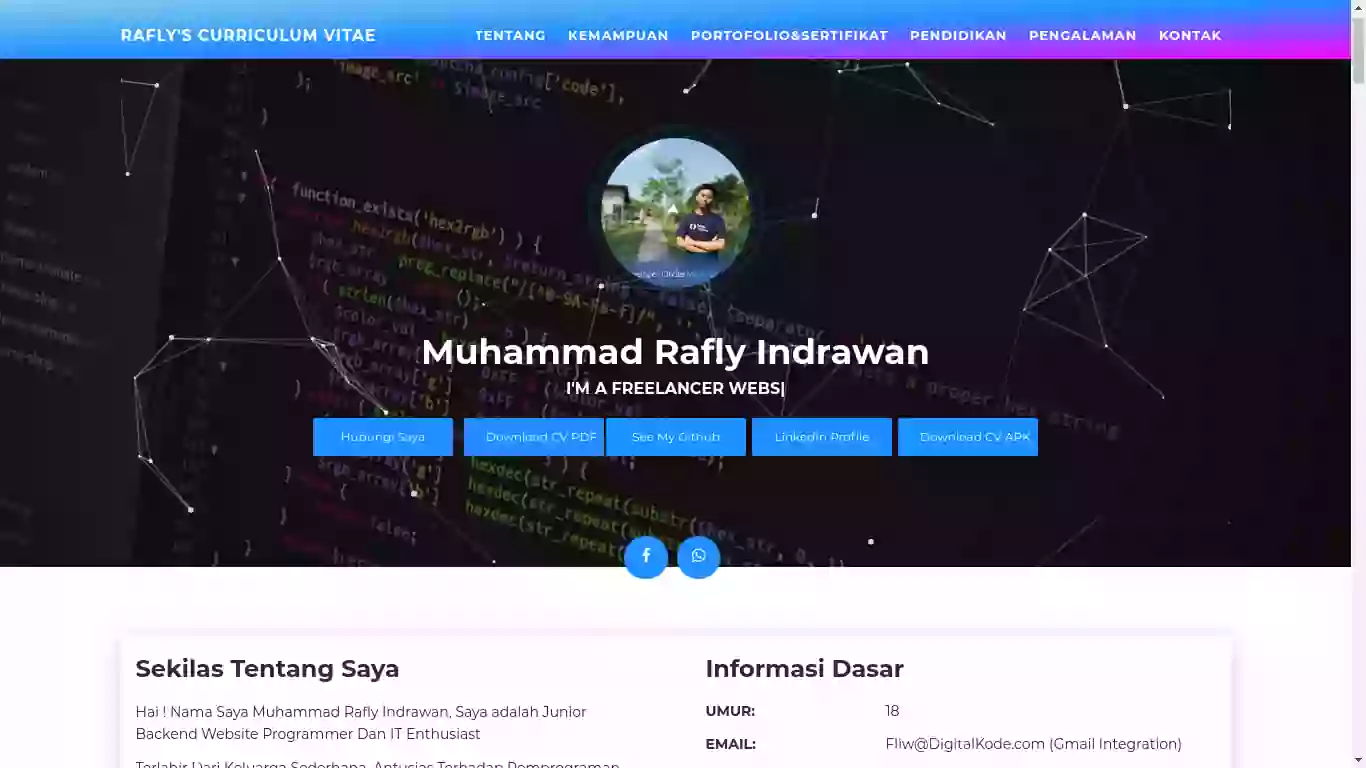Screen dimensions: 1366x768
Task: Select the Kemampuan navigation item
Action: pos(618,35)
